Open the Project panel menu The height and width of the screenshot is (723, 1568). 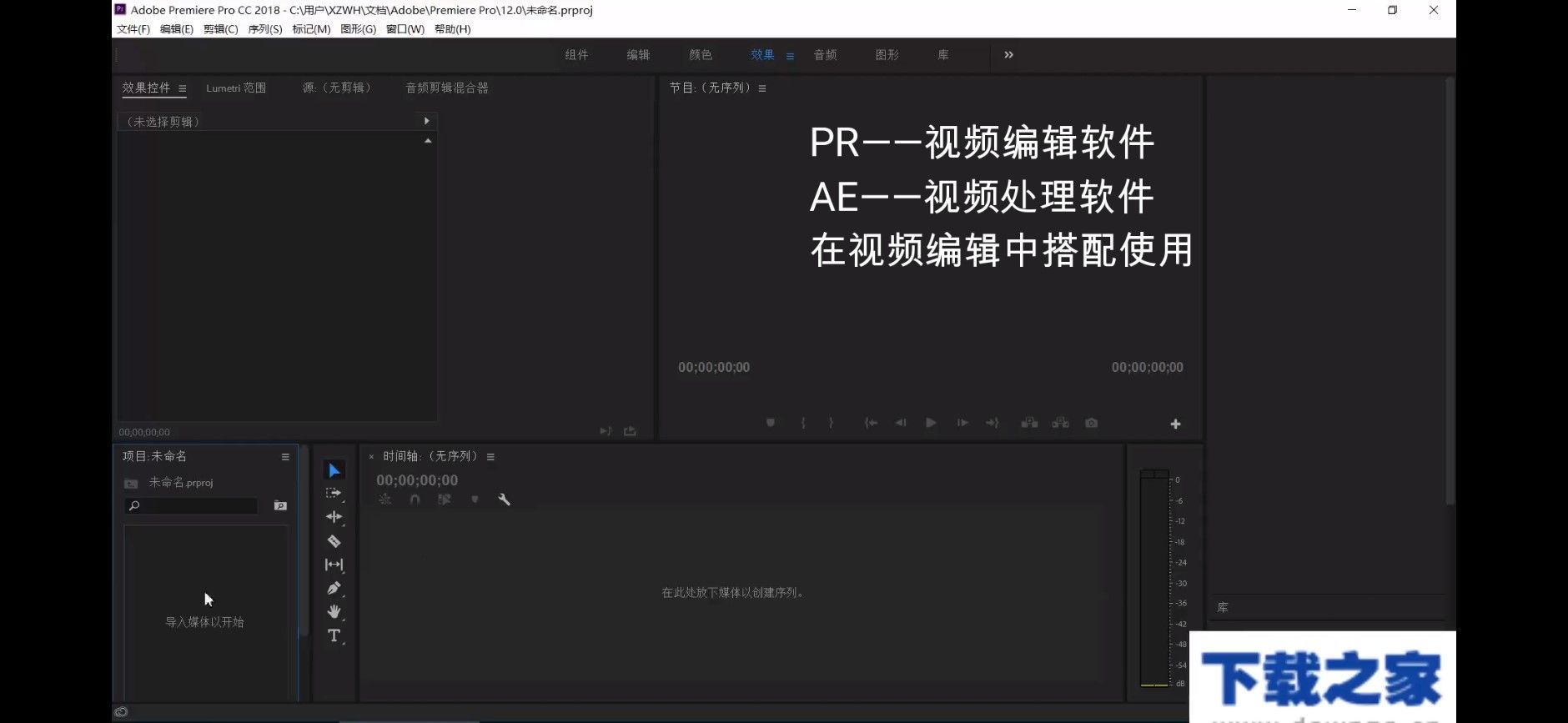coord(285,457)
